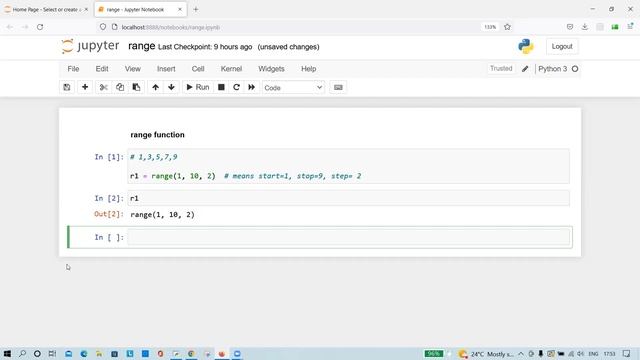Open the cell type Code dropdown
The image size is (640, 360).
pos(293,88)
